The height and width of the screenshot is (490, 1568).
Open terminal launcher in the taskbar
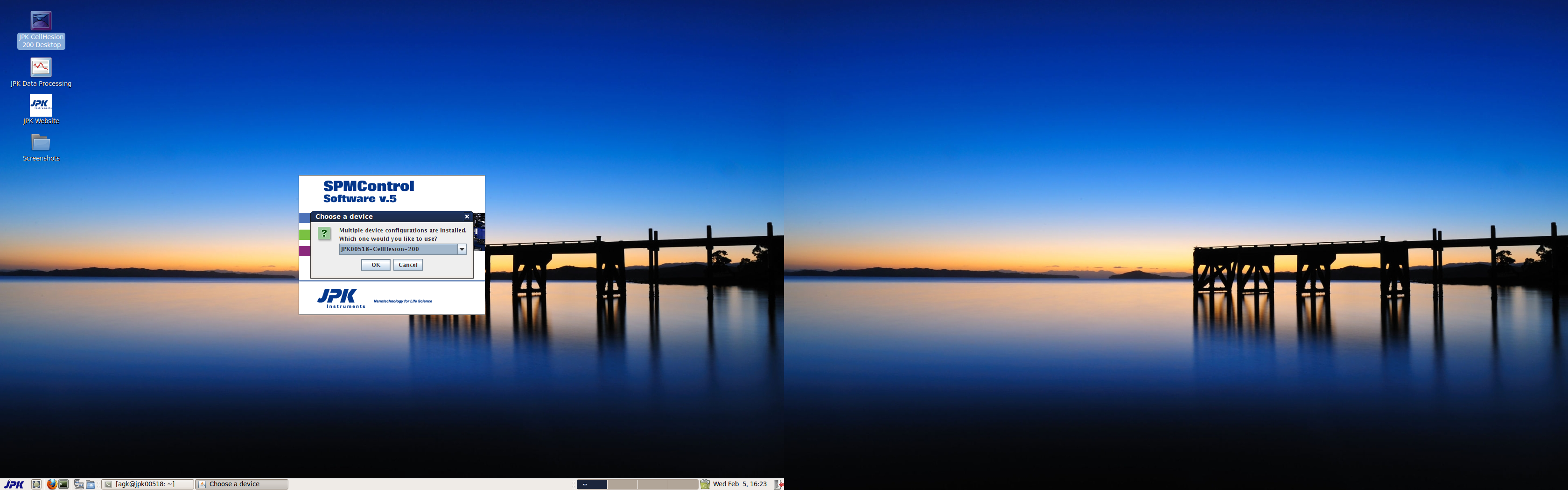pos(63,484)
